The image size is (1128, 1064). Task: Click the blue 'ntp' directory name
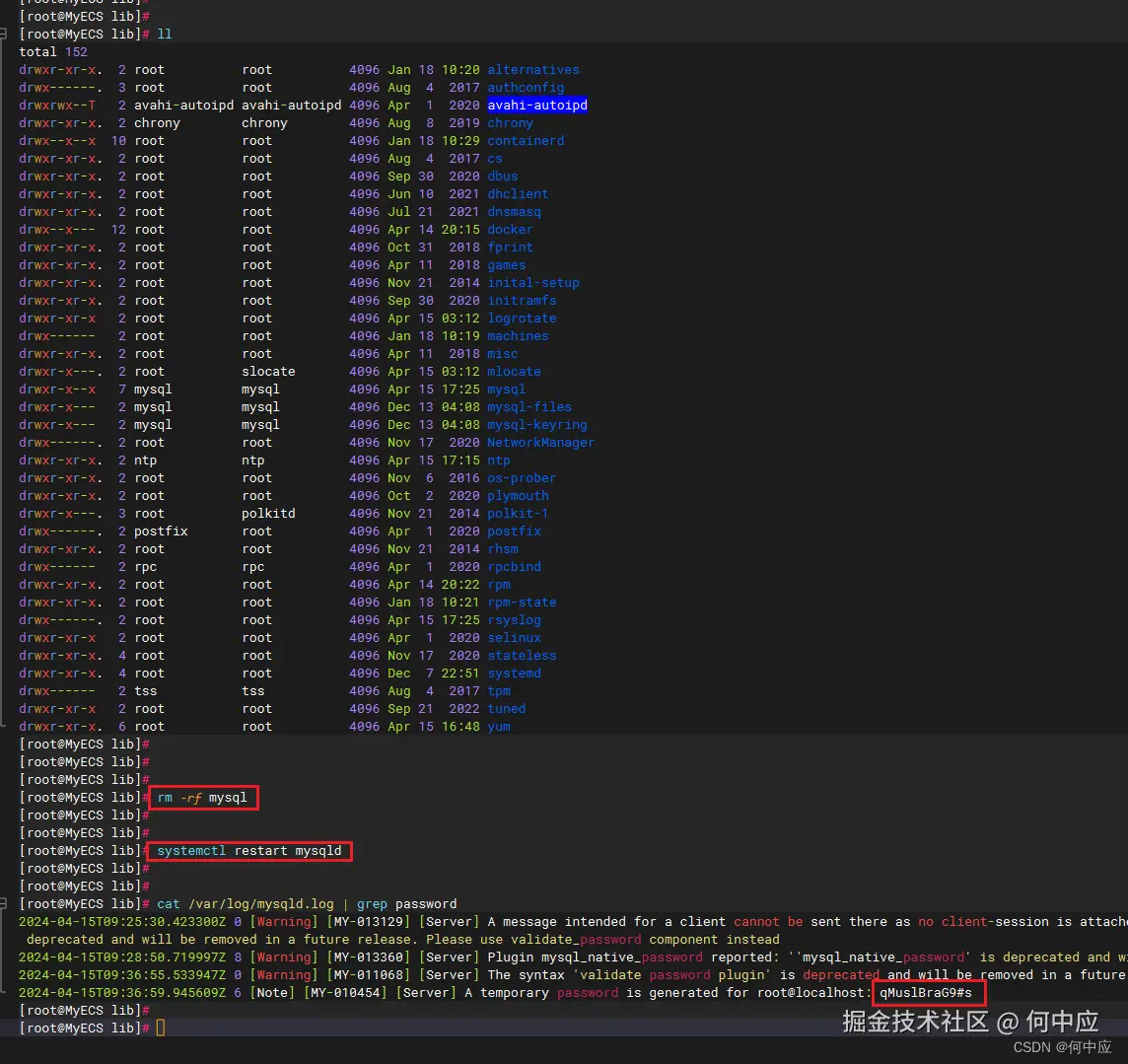[499, 460]
